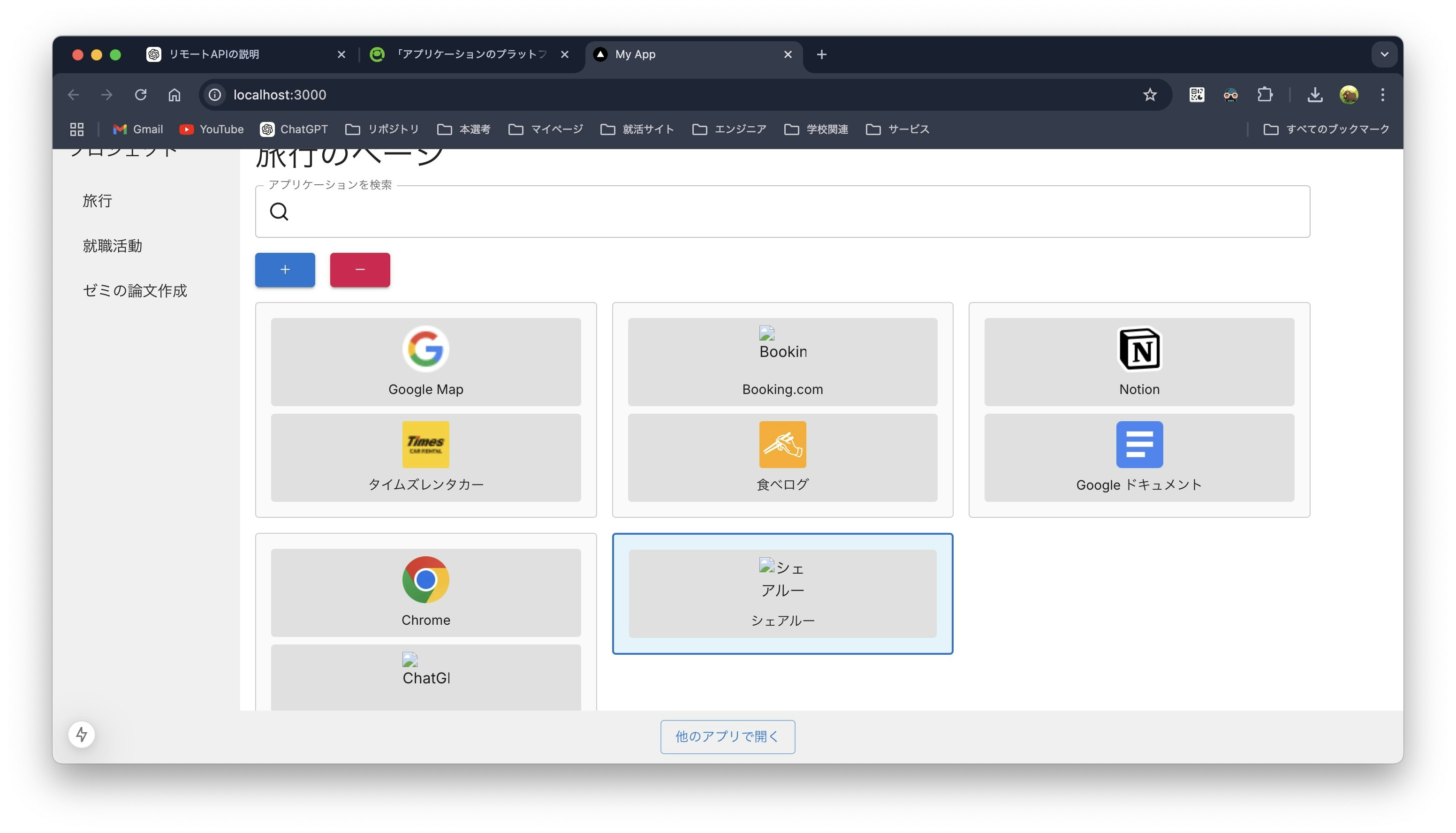Select 就職活動 in the sidebar
The image size is (1456, 833).
pos(113,246)
